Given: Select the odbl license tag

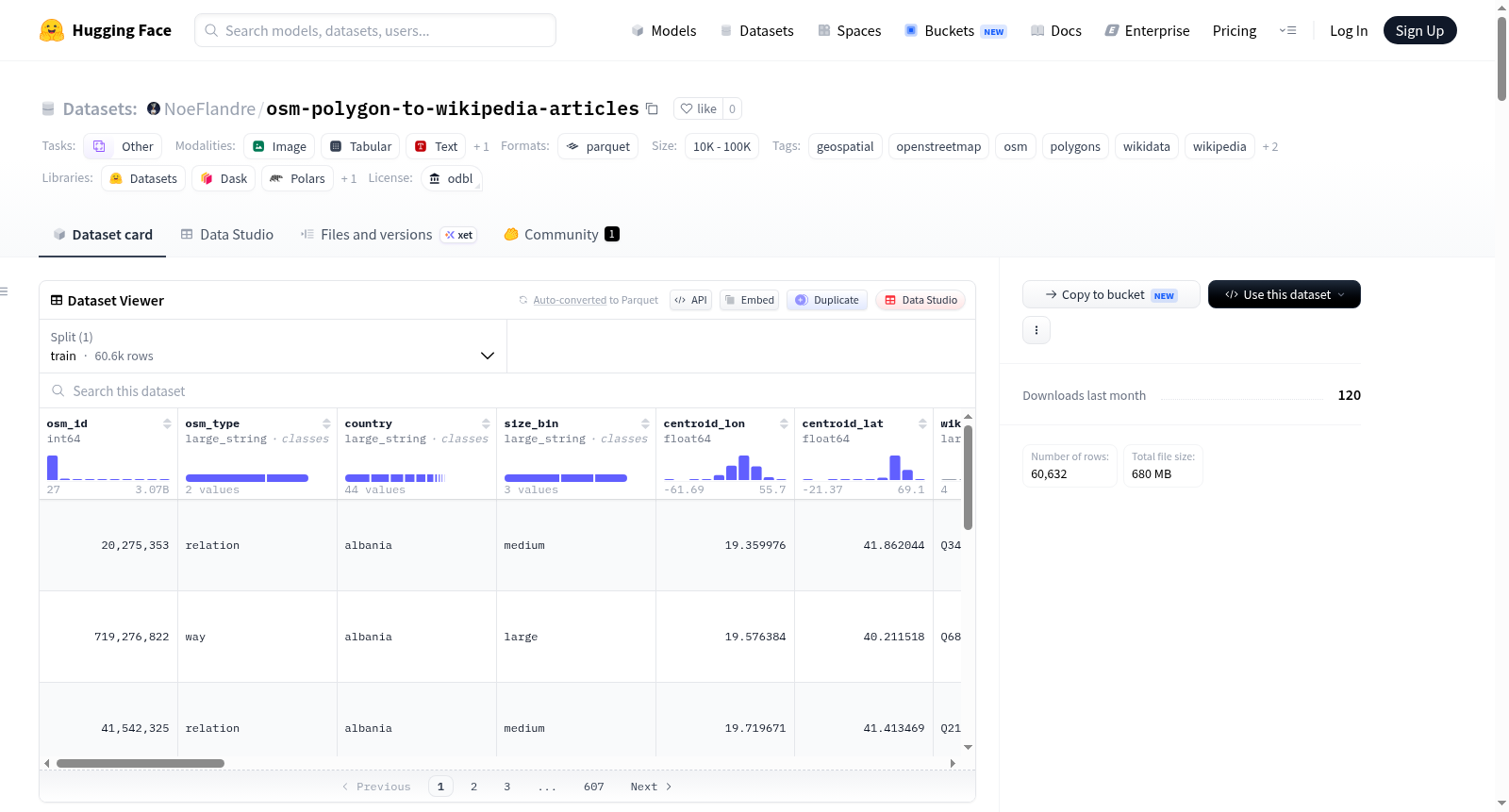Looking at the screenshot, I should point(452,178).
